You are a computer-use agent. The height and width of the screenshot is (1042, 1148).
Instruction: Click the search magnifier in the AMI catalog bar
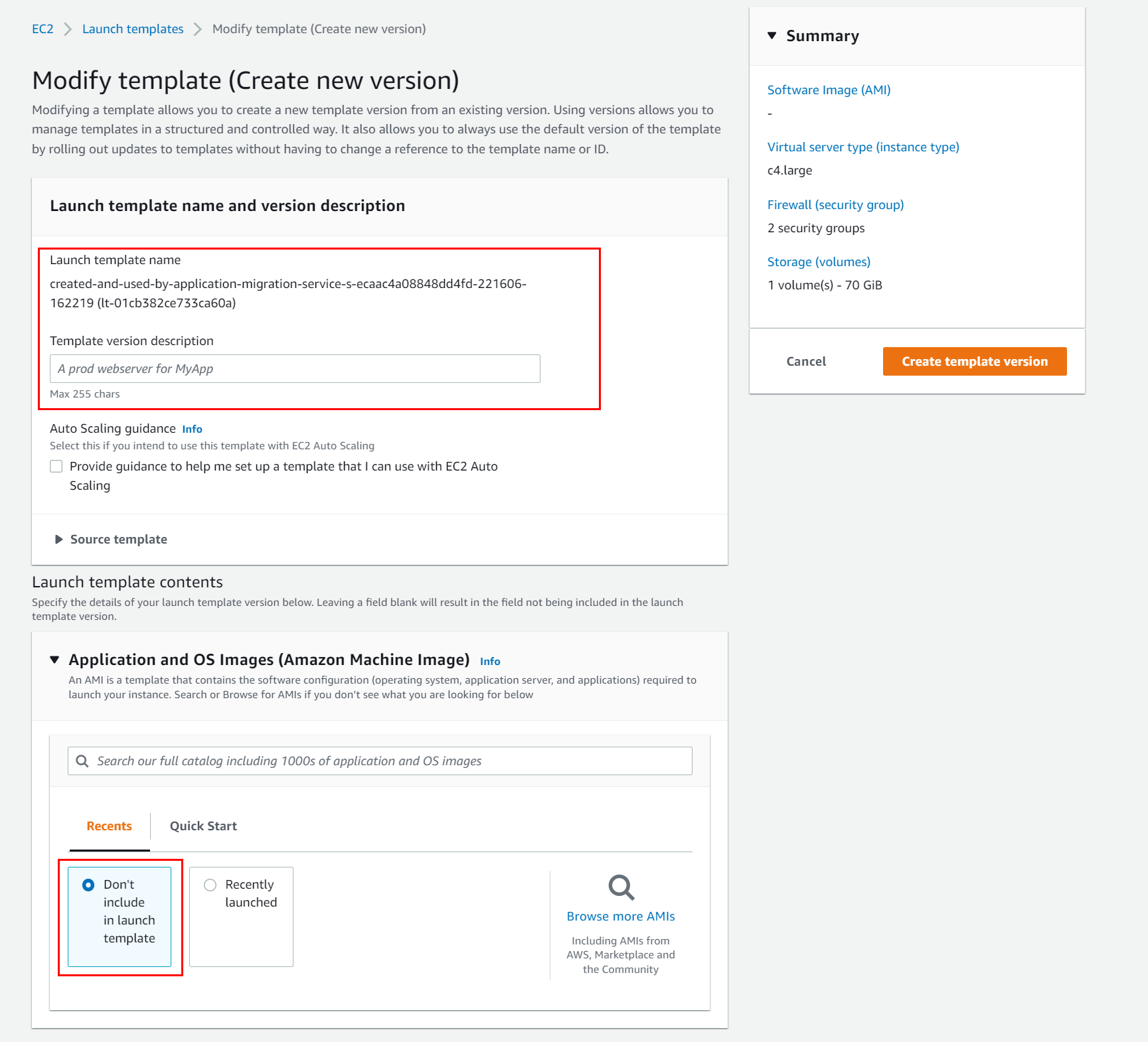[82, 761]
